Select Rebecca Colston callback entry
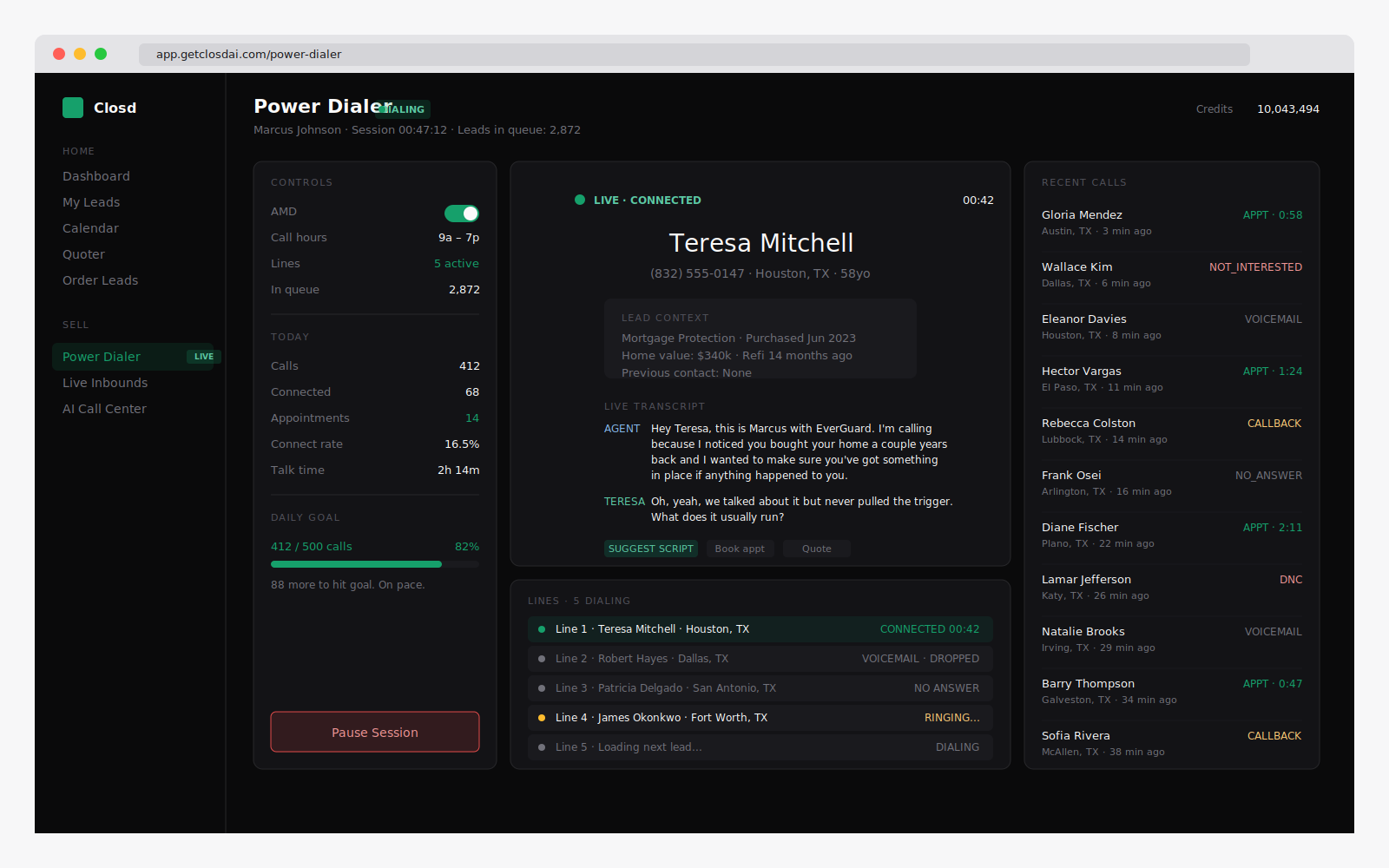This screenshot has height=868, width=1389. point(1171,431)
